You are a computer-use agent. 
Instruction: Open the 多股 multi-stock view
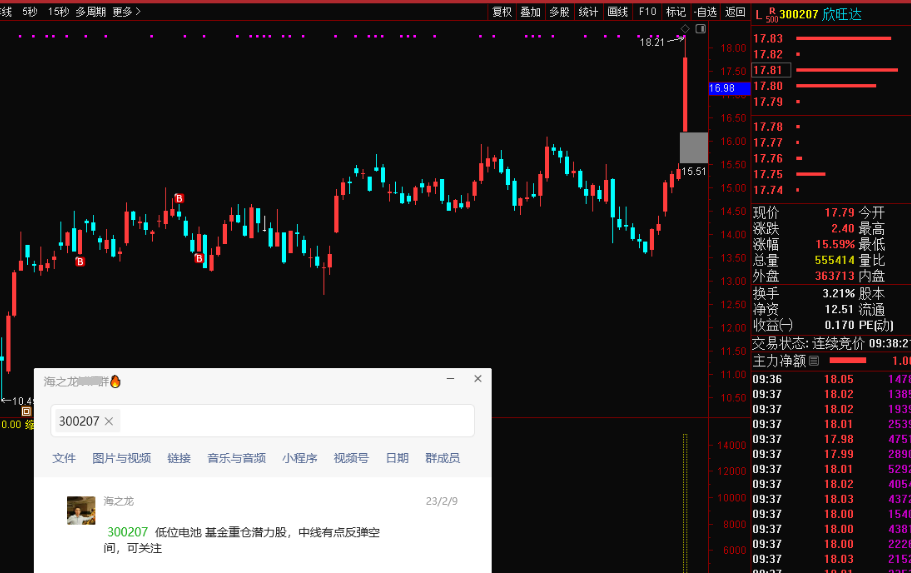pos(559,12)
